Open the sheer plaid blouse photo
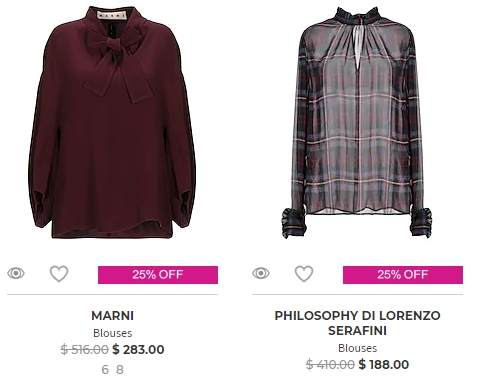The height and width of the screenshot is (376, 478). (x=357, y=122)
